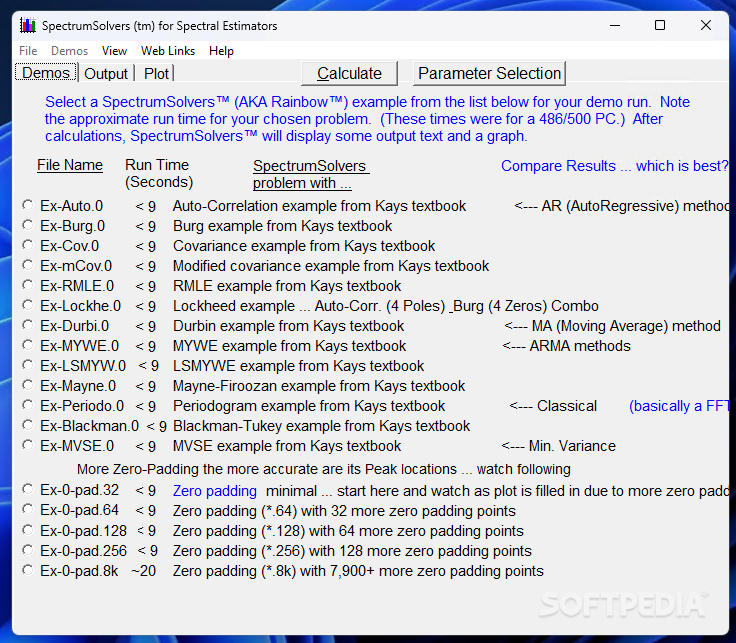The image size is (736, 643).
Task: Maximize the SpectrumSolvers window
Action: 660,25
